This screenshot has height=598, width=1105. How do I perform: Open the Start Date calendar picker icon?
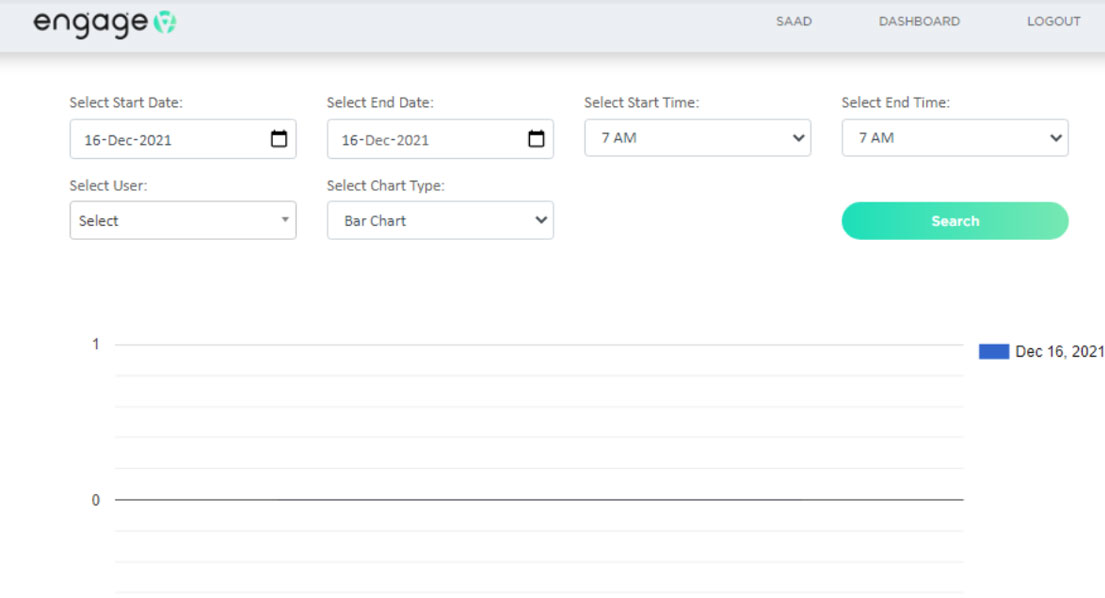click(x=279, y=139)
